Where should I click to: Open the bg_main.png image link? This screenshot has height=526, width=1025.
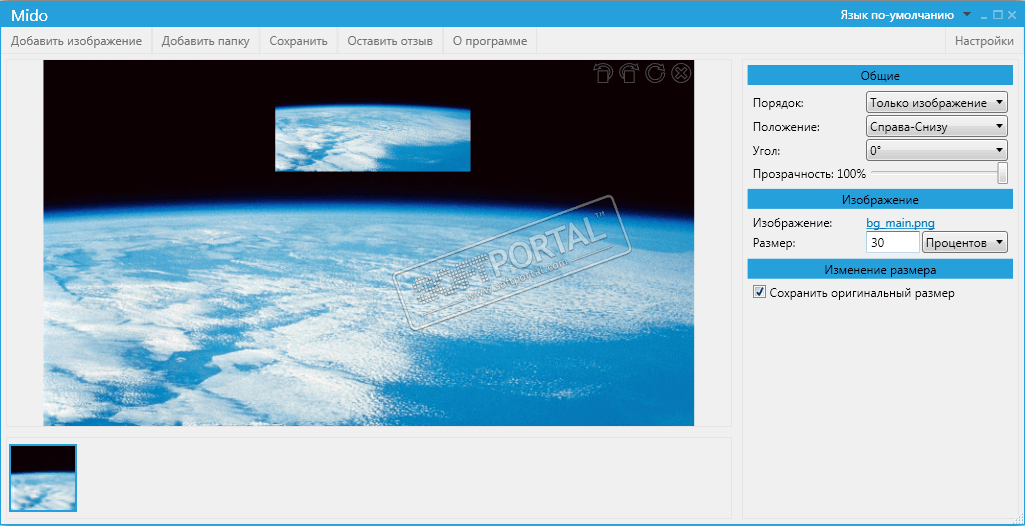click(x=900, y=223)
